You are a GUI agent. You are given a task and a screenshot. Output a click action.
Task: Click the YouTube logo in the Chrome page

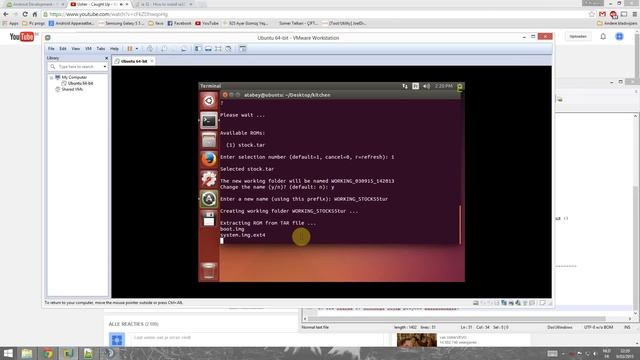[x=22, y=37]
